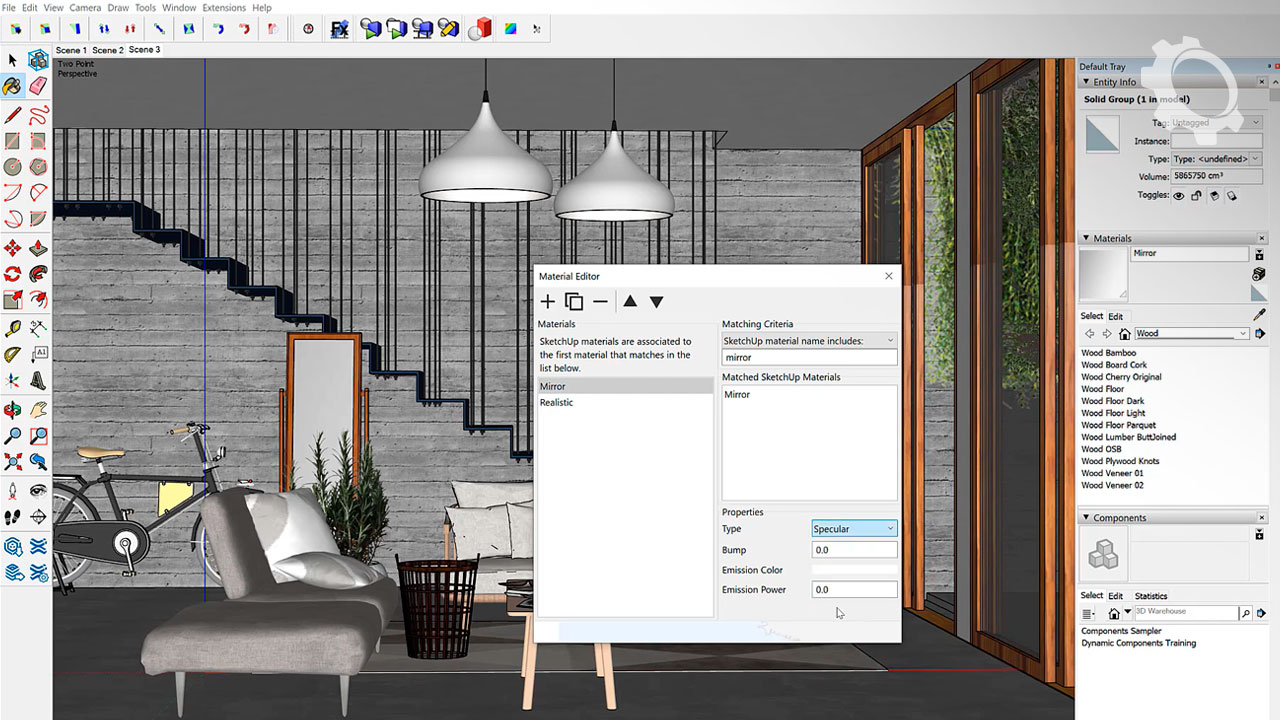
Task: Add a new material in Material Editor
Action: [x=547, y=302]
